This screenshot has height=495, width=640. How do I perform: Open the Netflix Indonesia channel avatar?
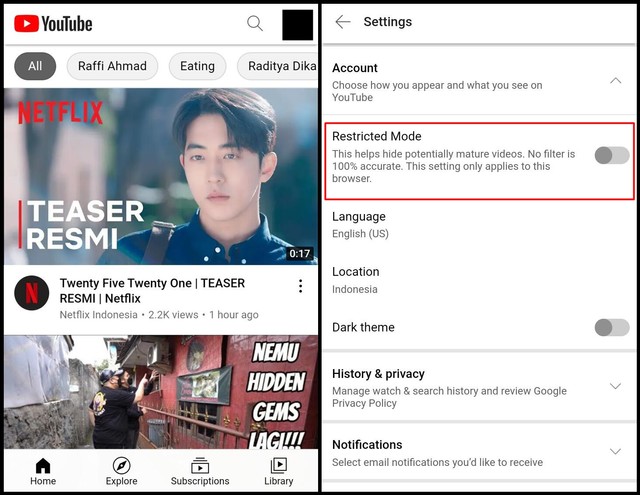32,293
